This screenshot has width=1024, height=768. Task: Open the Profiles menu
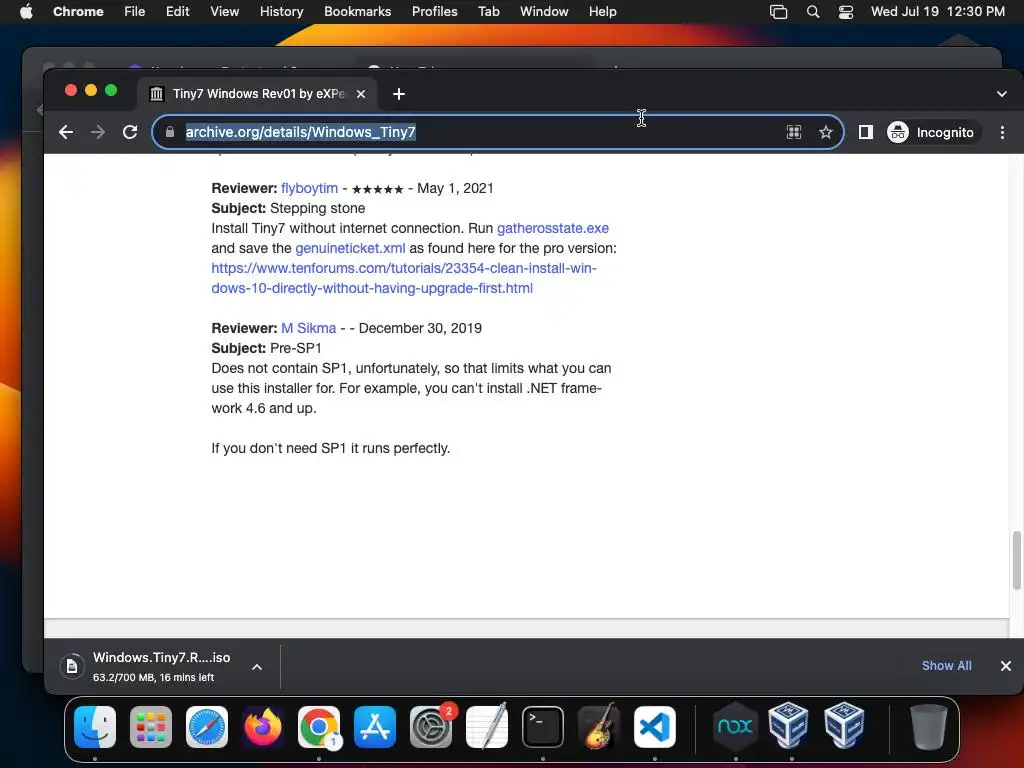(434, 12)
